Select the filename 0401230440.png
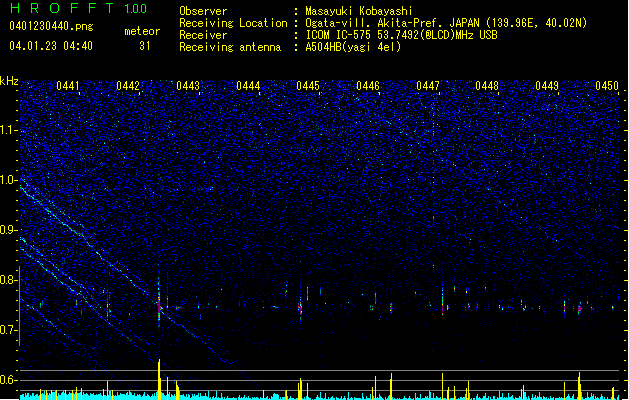This screenshot has height=400, width=629. click(51, 26)
